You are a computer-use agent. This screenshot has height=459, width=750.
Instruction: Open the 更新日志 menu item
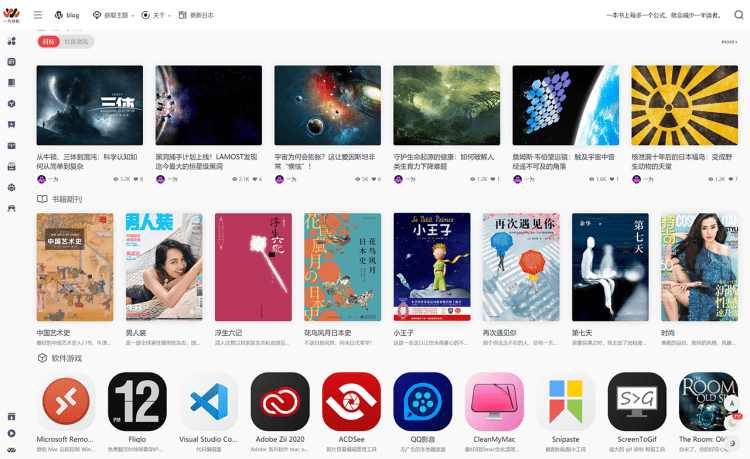point(196,15)
